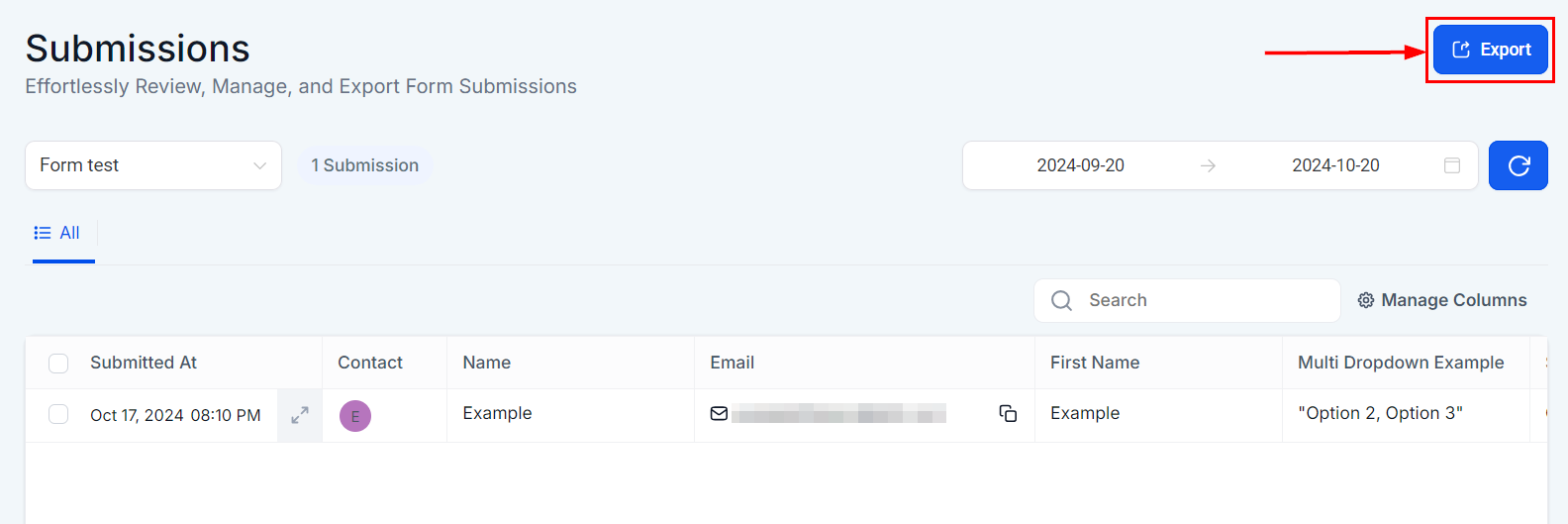This screenshot has height=524, width=1568.
Task: Click the envelope icon in Email cell
Action: pos(720,414)
